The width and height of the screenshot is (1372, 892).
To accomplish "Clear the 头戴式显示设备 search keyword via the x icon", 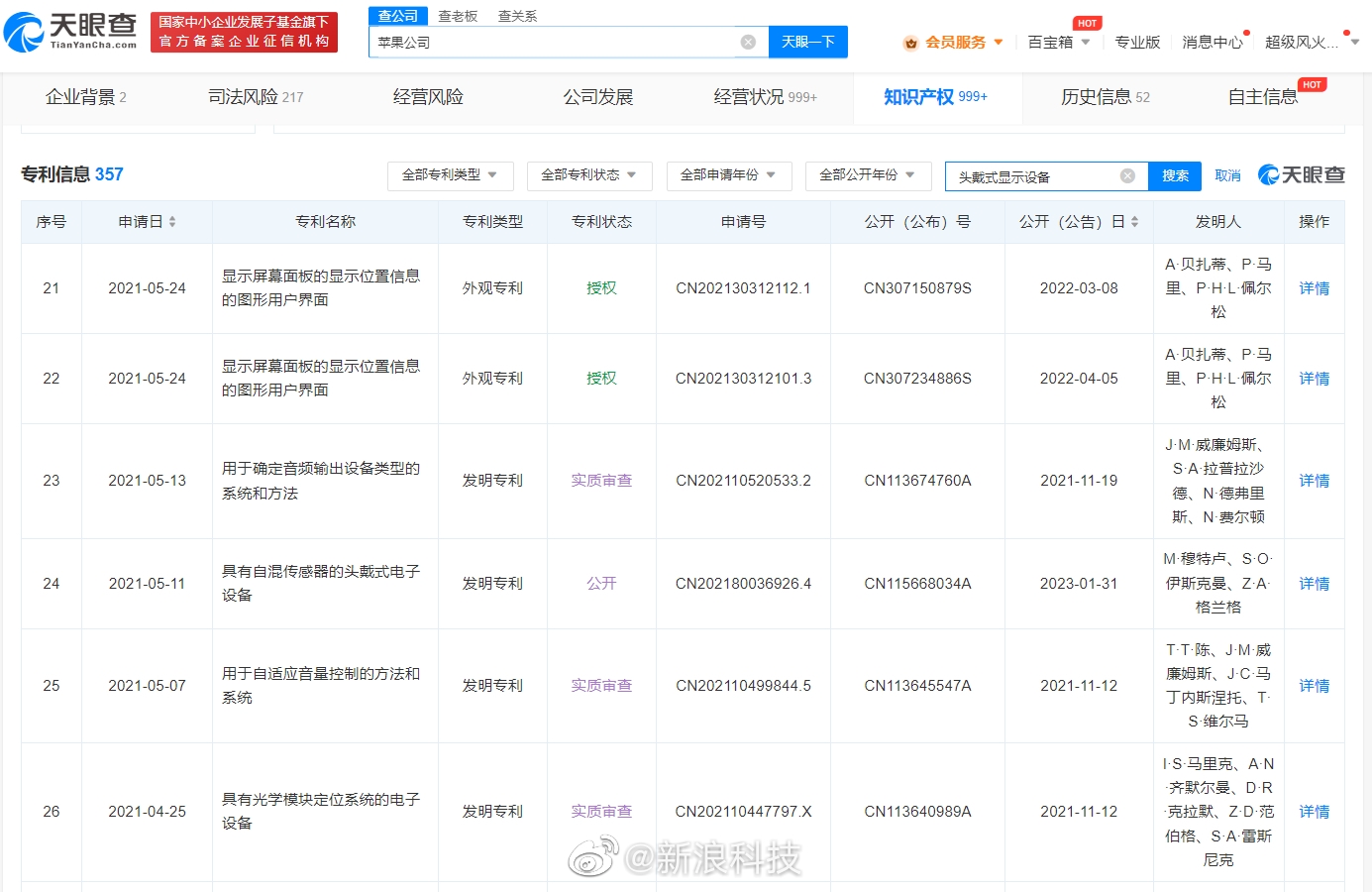I will click(x=1127, y=174).
